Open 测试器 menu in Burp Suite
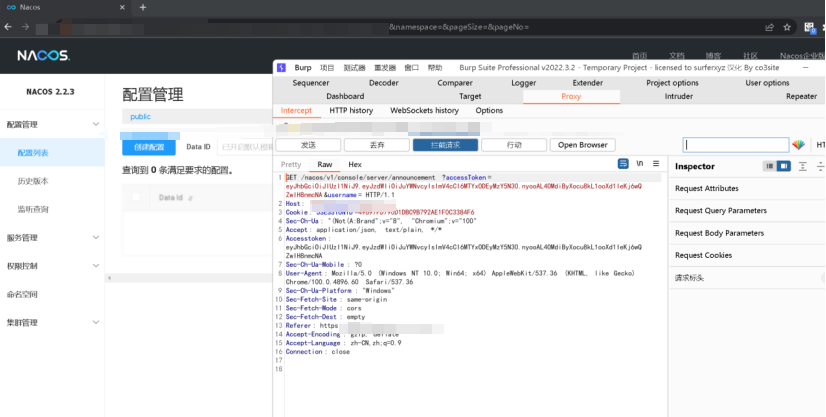This screenshot has height=417, width=826. tap(355, 67)
